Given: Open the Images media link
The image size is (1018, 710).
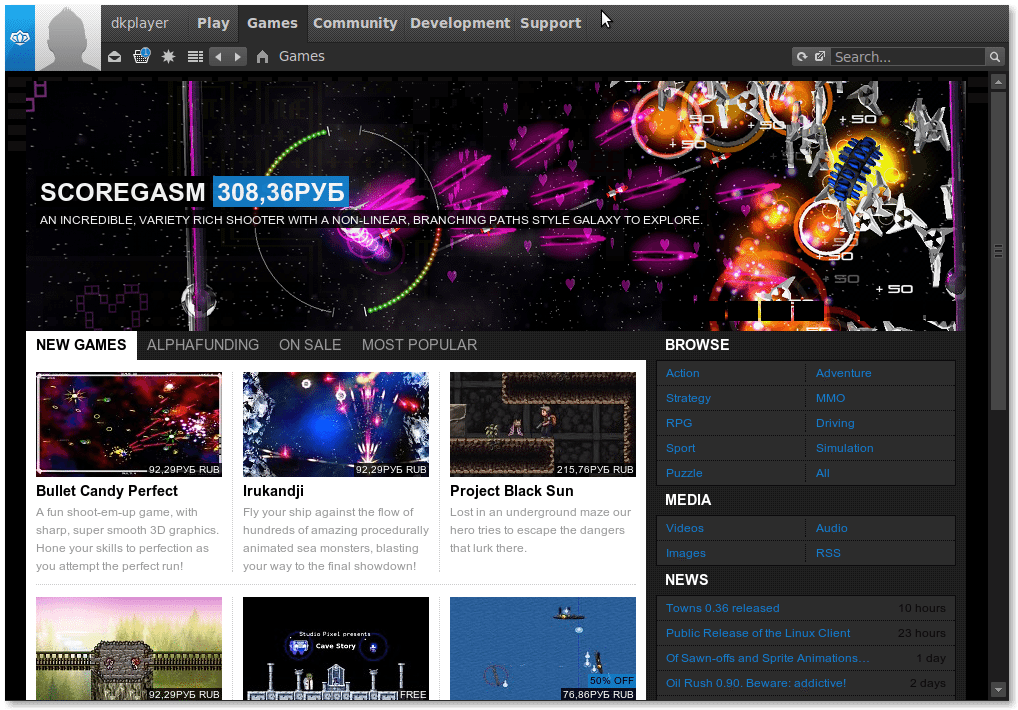Looking at the screenshot, I should (x=686, y=554).
